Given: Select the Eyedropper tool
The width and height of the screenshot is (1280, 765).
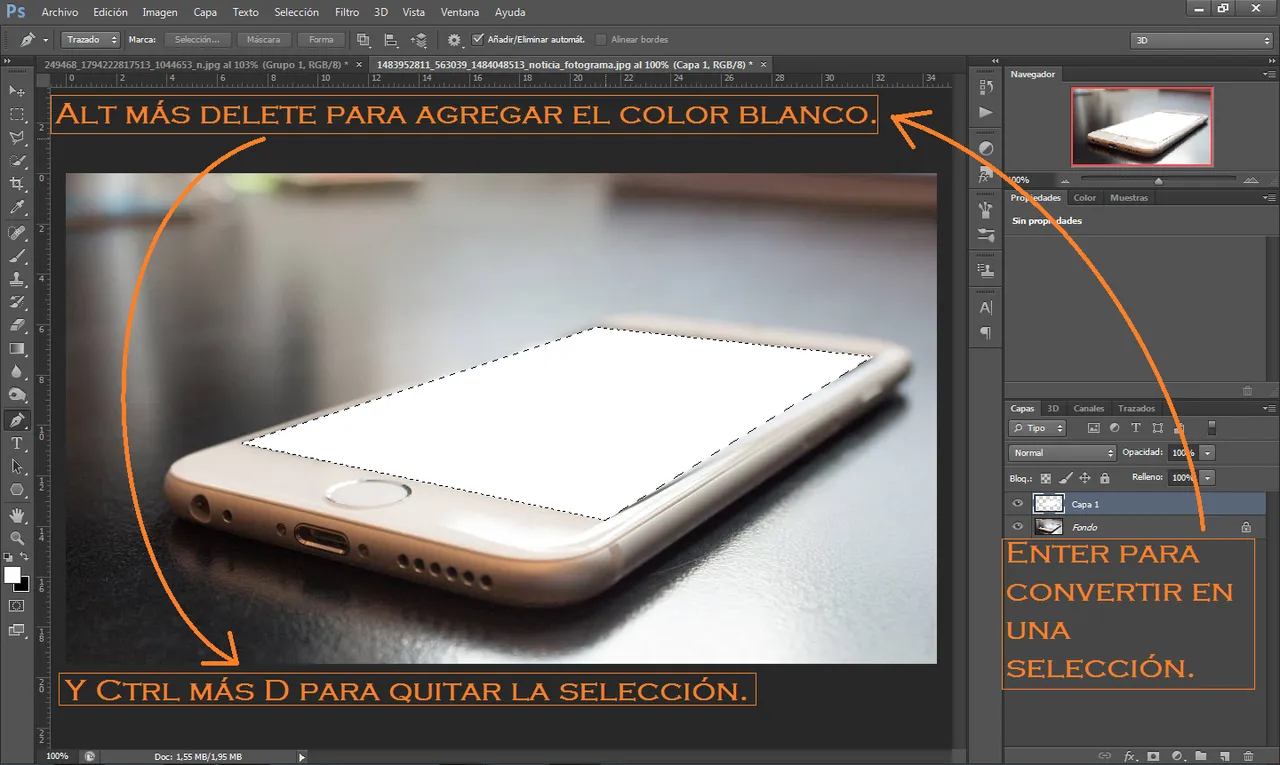Looking at the screenshot, I should pyautogui.click(x=17, y=207).
